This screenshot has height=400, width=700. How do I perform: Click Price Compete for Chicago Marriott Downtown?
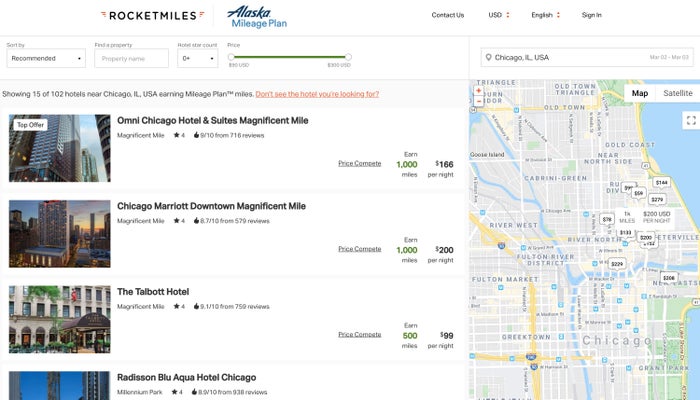[359, 249]
